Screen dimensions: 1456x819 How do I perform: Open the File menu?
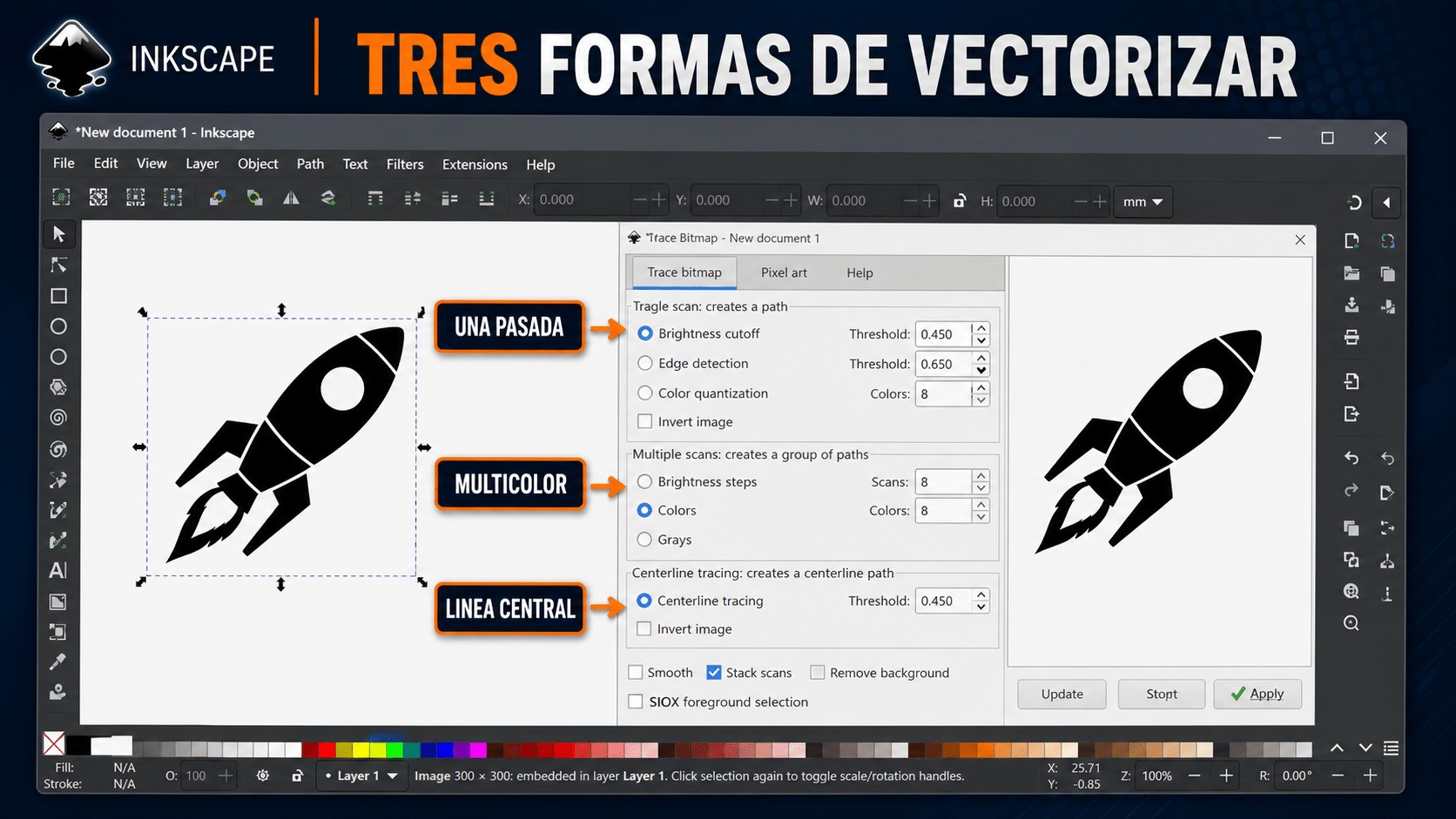point(64,164)
